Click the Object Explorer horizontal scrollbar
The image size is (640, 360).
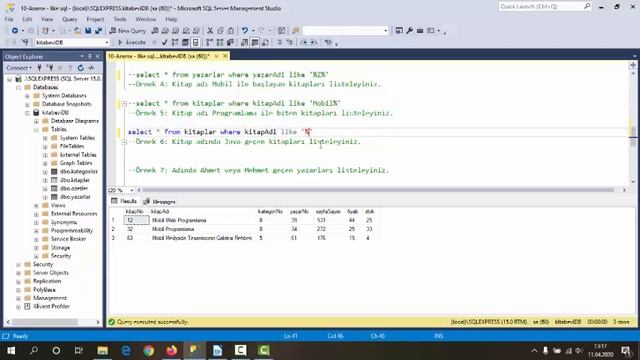click(x=45, y=322)
